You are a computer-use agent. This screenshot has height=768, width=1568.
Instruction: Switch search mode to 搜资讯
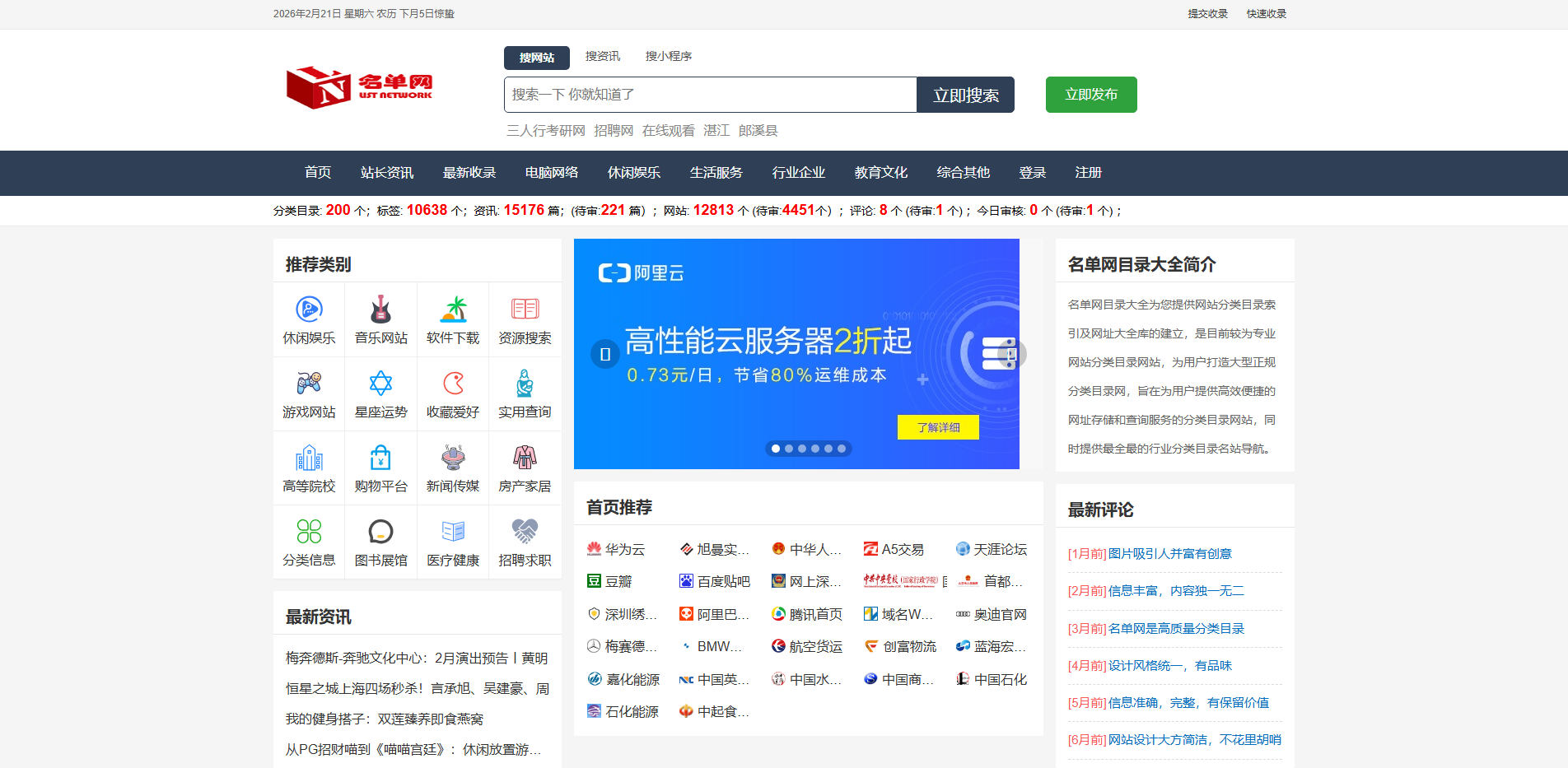click(602, 56)
